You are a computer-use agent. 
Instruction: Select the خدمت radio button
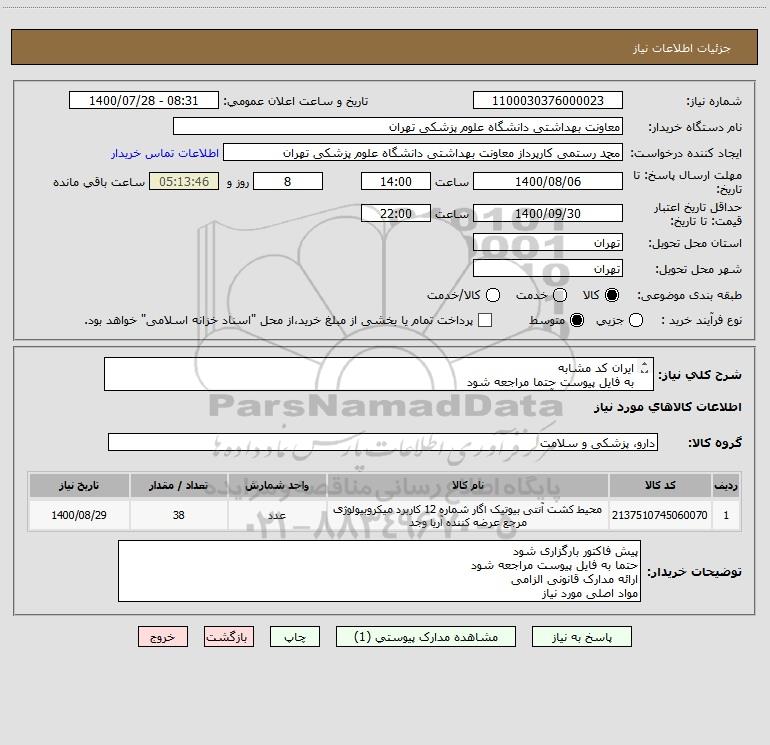(x=560, y=295)
